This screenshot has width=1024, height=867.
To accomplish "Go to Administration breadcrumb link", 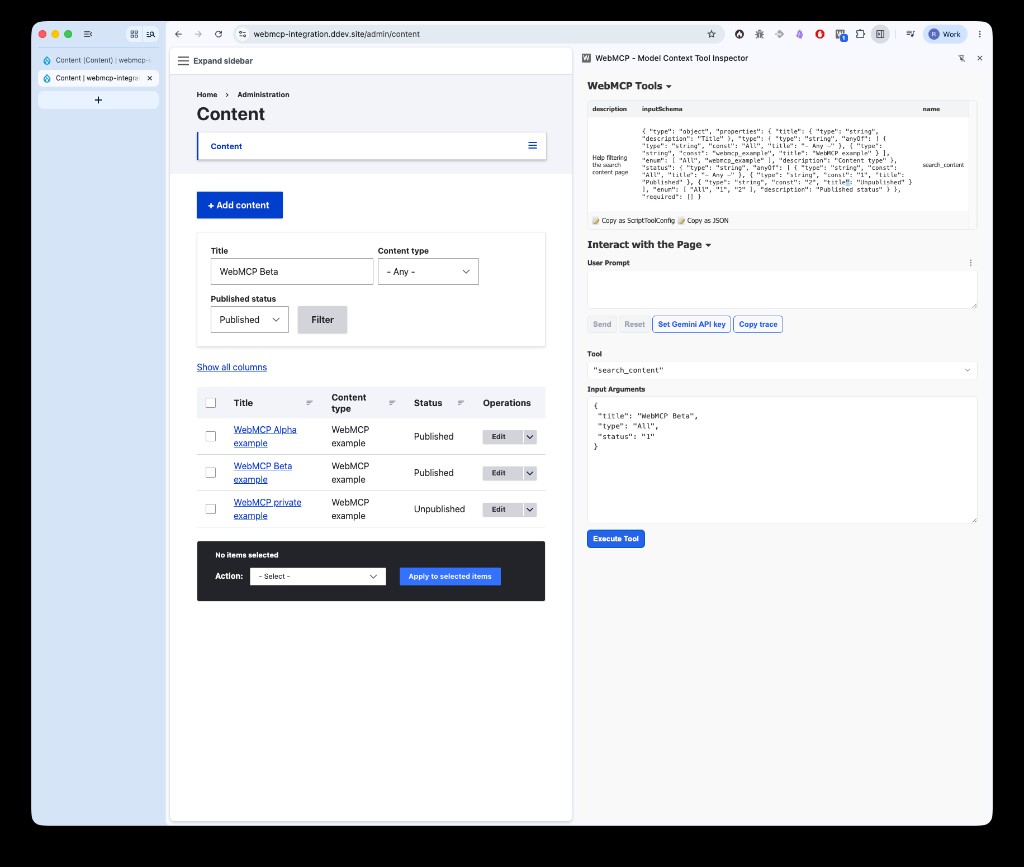I will tap(263, 95).
